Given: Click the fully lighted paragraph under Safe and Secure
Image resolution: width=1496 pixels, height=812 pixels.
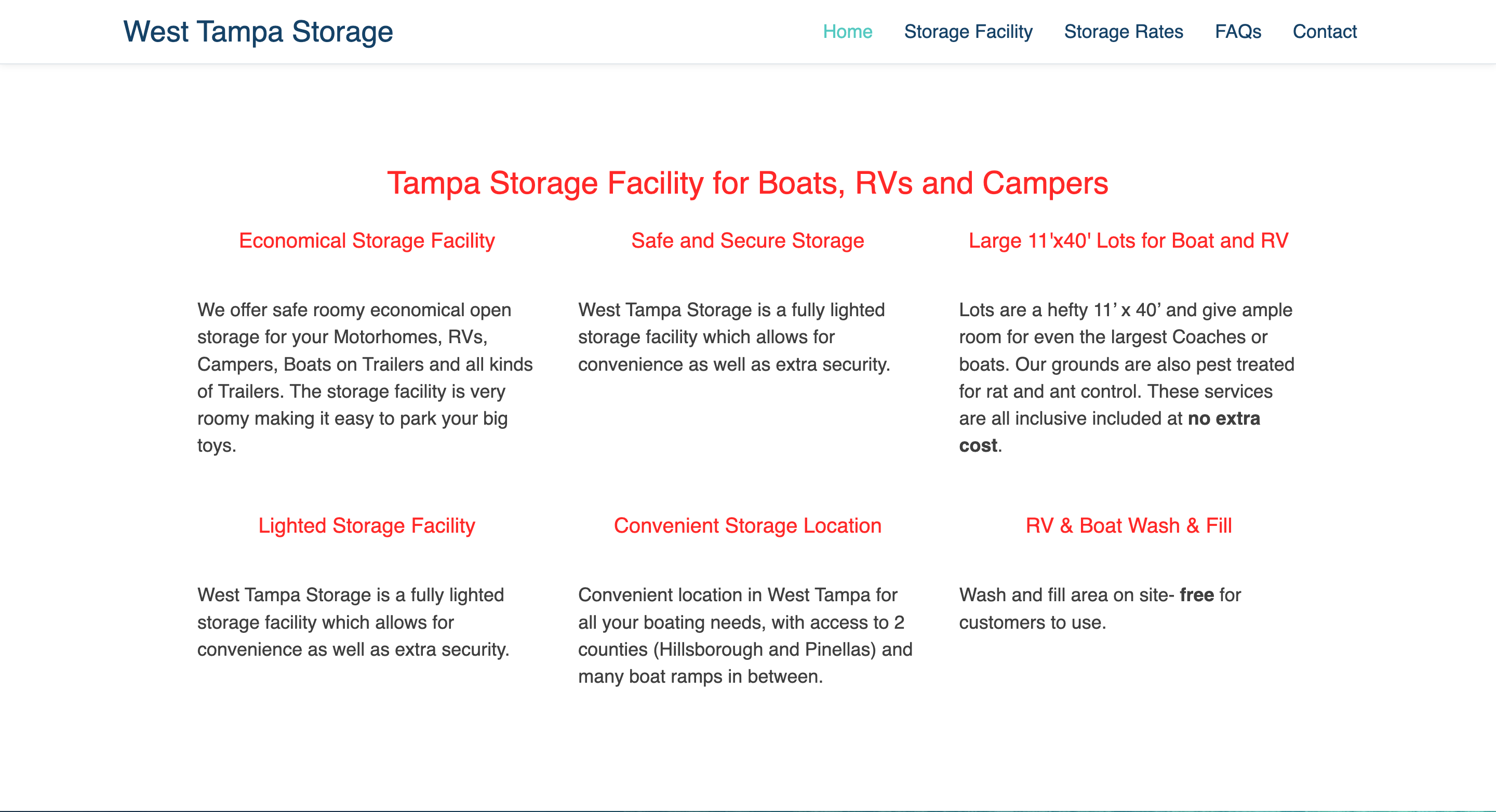Looking at the screenshot, I should [x=733, y=337].
